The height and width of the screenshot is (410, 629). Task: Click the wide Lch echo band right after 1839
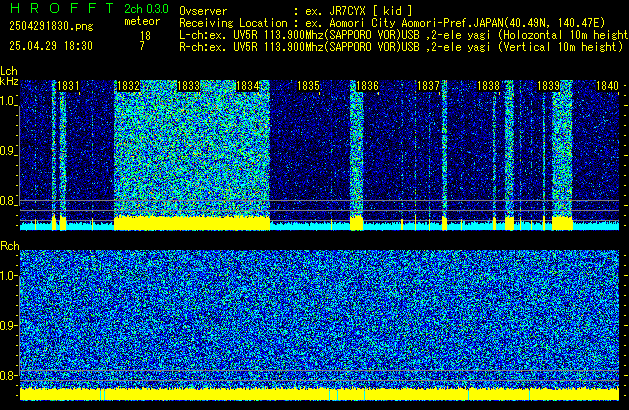[562, 154]
